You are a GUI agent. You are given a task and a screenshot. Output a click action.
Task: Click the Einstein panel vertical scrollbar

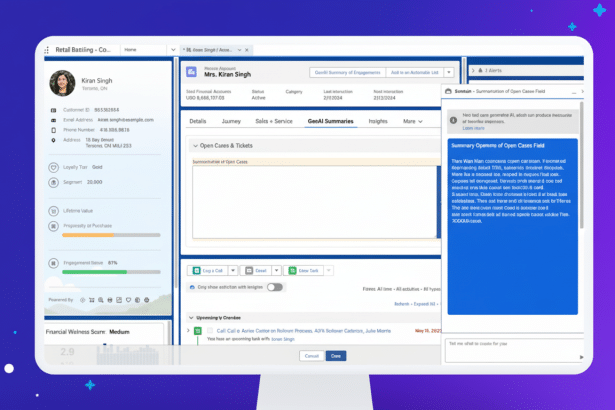pos(582,165)
